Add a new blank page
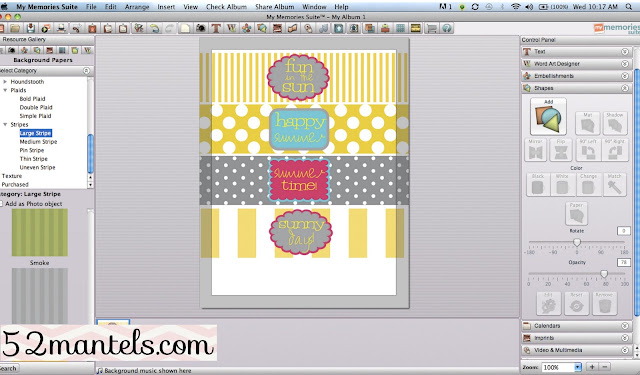The height and width of the screenshot is (375, 640). [x=185, y=28]
